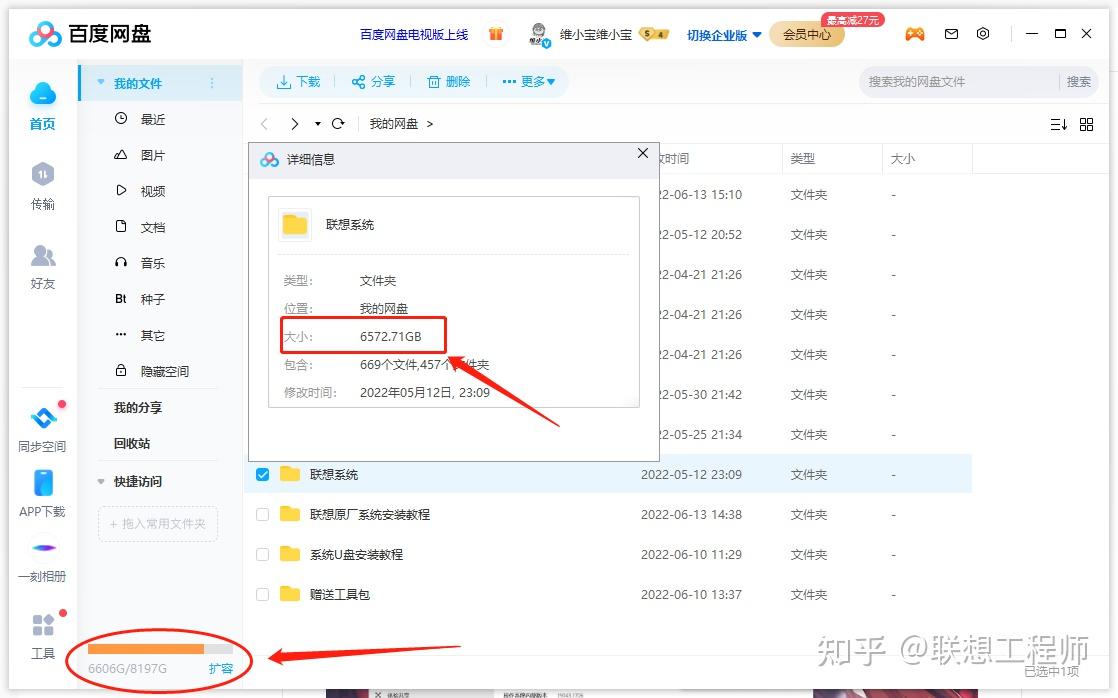Select the 赠送工具包 folder row
The height and width of the screenshot is (698, 1118).
[x=610, y=594]
